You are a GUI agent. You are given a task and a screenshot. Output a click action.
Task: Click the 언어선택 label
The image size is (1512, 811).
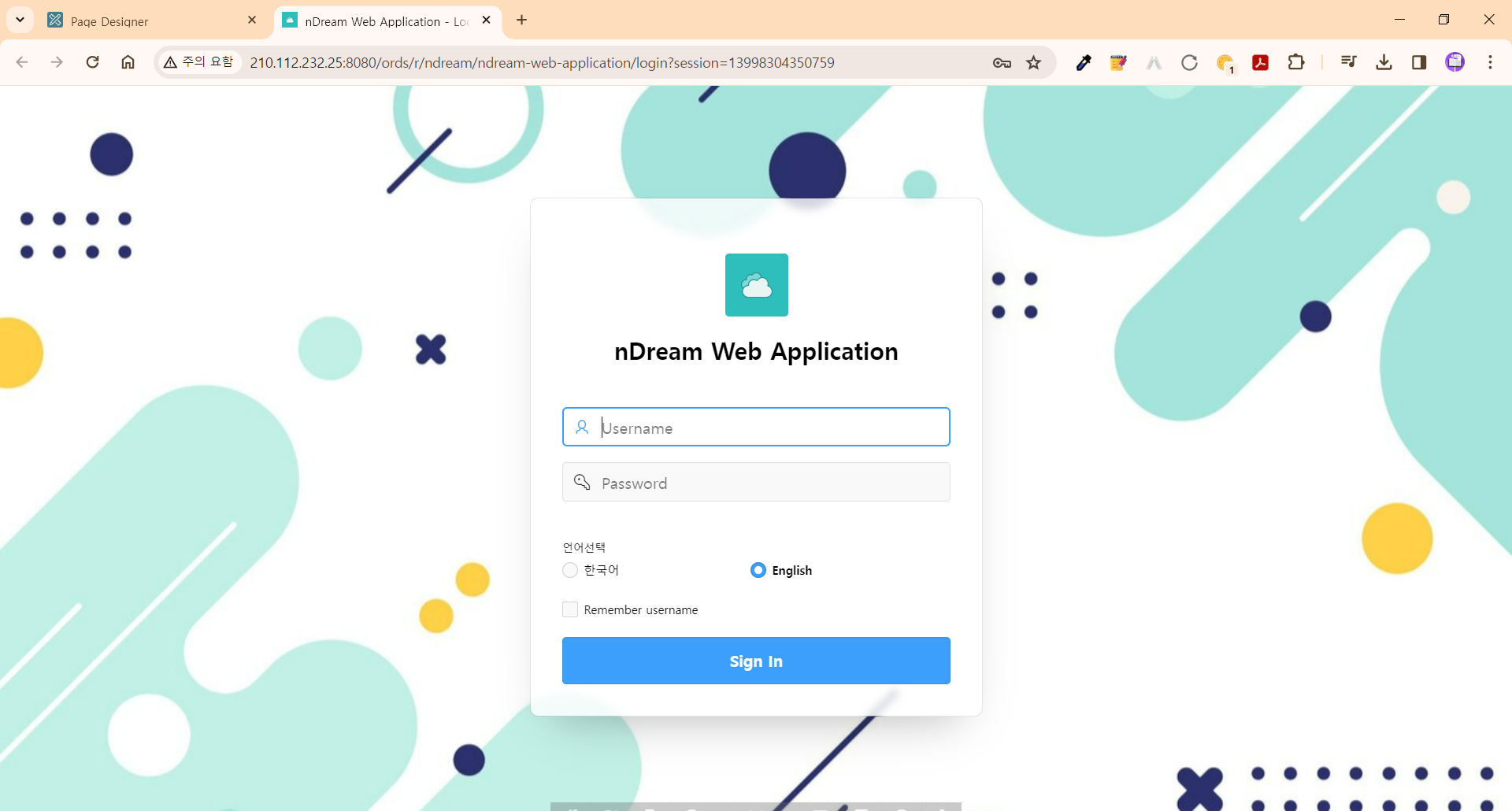pyautogui.click(x=584, y=547)
